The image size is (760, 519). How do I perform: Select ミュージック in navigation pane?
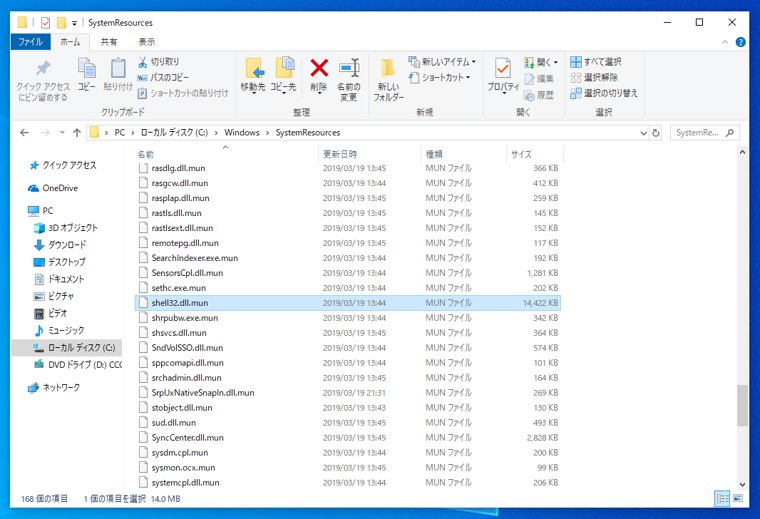[59, 330]
